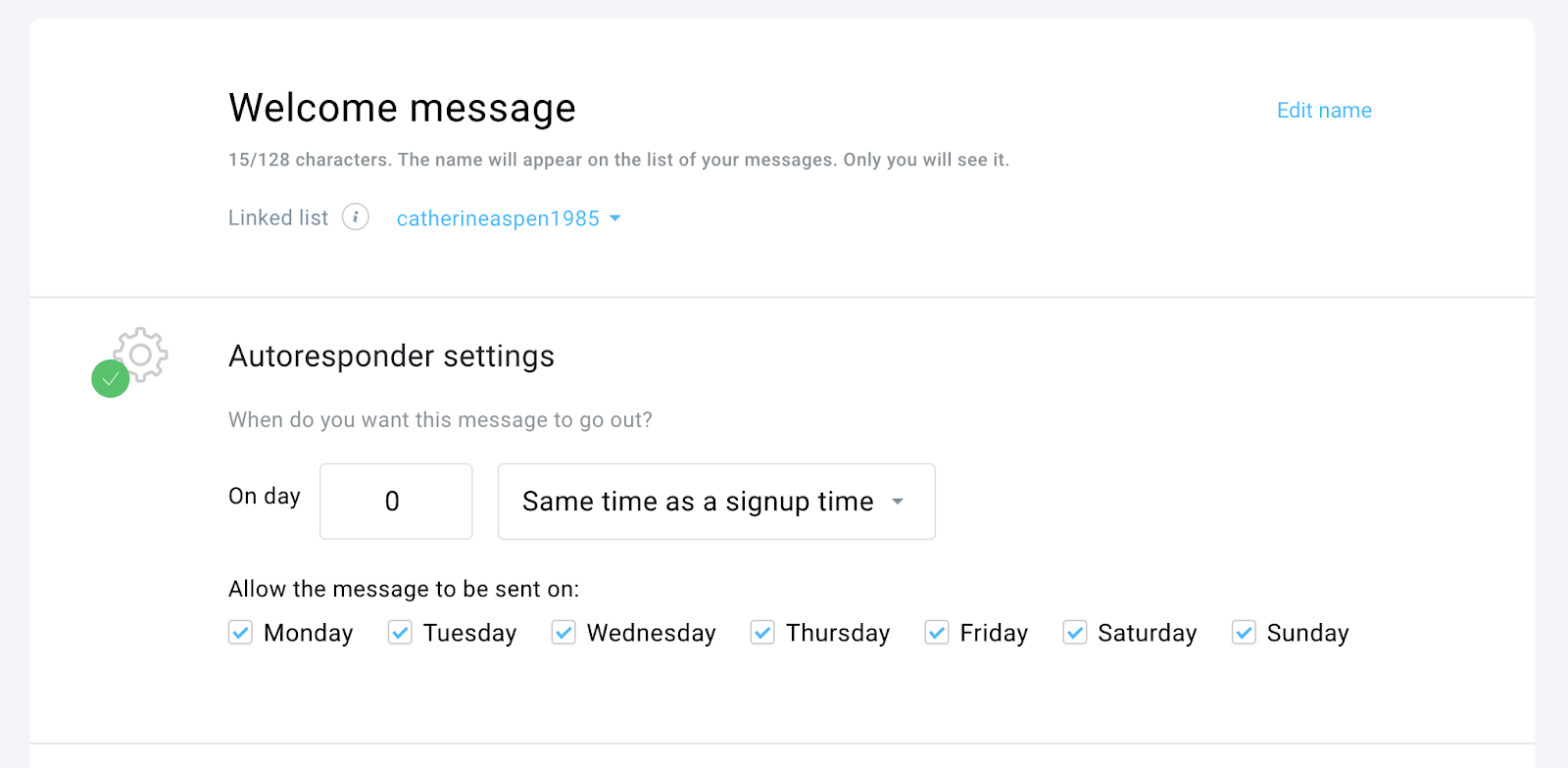Uncheck Thursday as a send day
This screenshot has width=1568, height=768.
coord(762,633)
